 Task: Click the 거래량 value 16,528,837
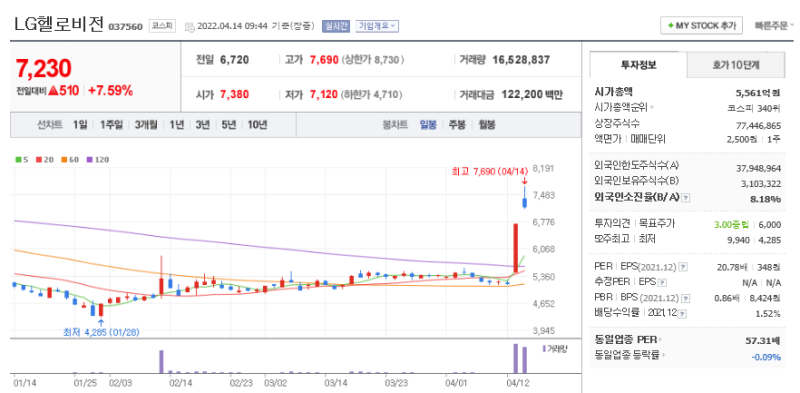click(521, 60)
